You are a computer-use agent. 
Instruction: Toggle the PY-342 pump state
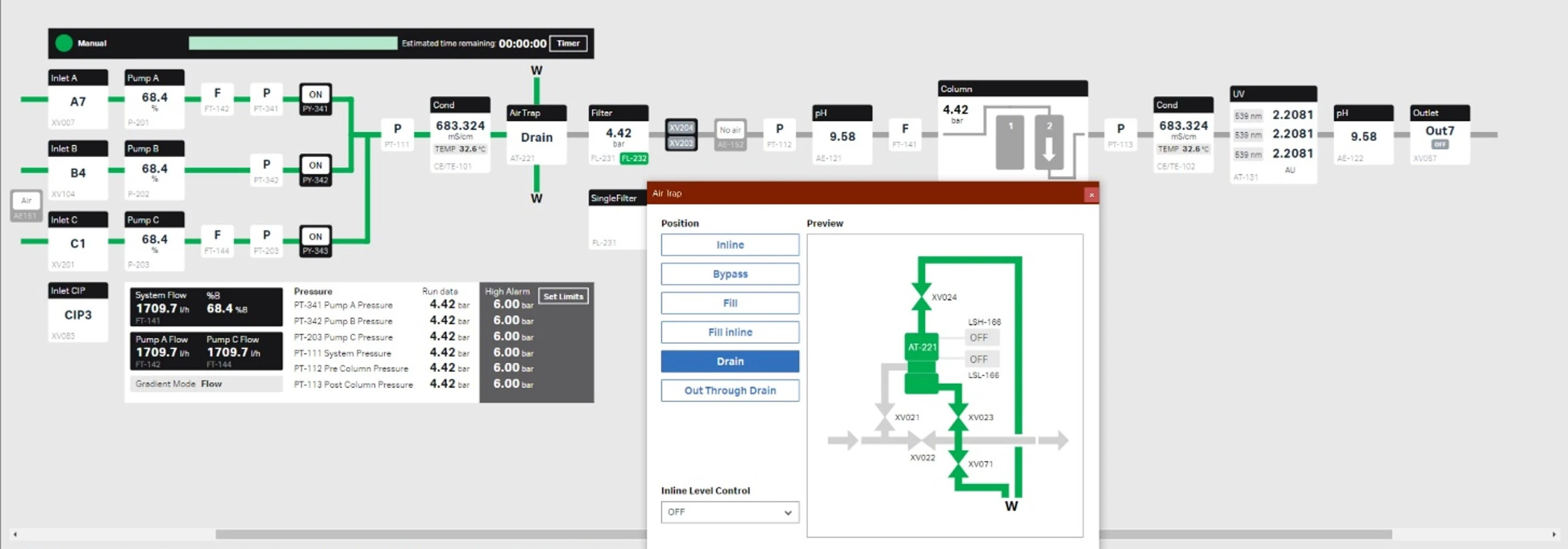click(x=315, y=165)
